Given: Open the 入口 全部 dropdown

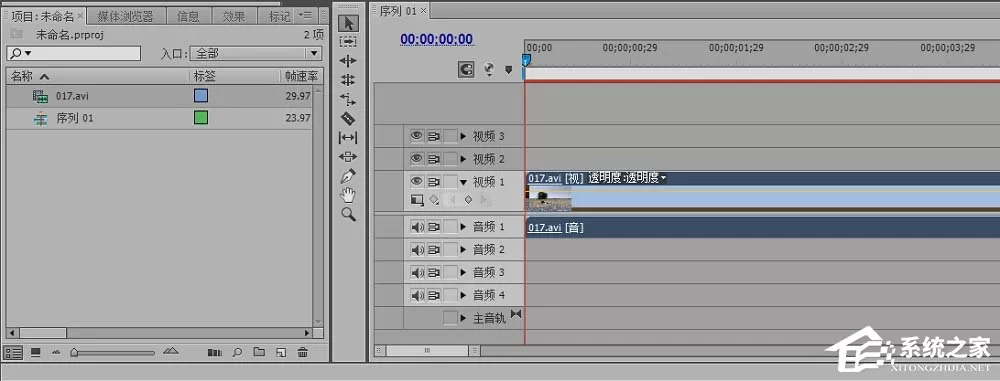Looking at the screenshot, I should 256,54.
